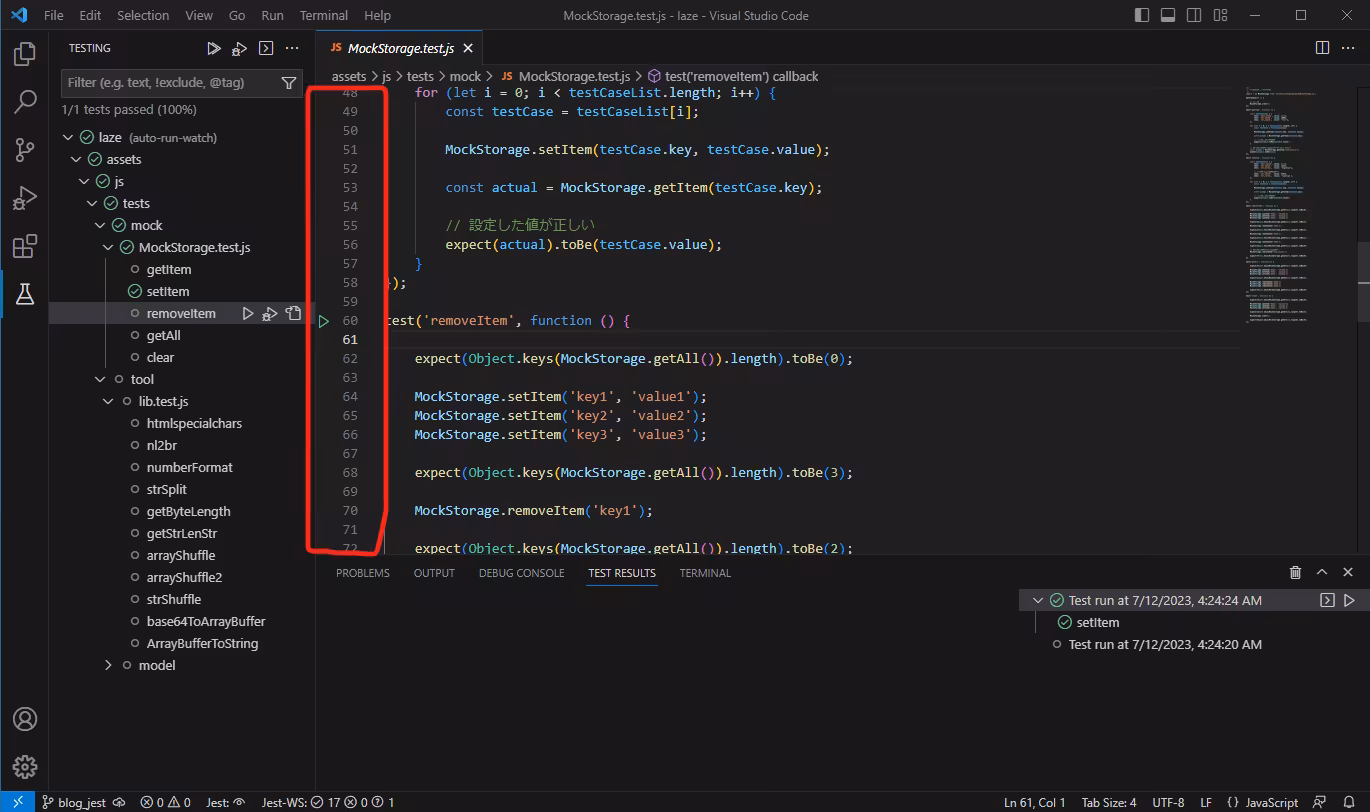Open notifications bell in status bar
The image size is (1370, 812).
click(x=1348, y=802)
